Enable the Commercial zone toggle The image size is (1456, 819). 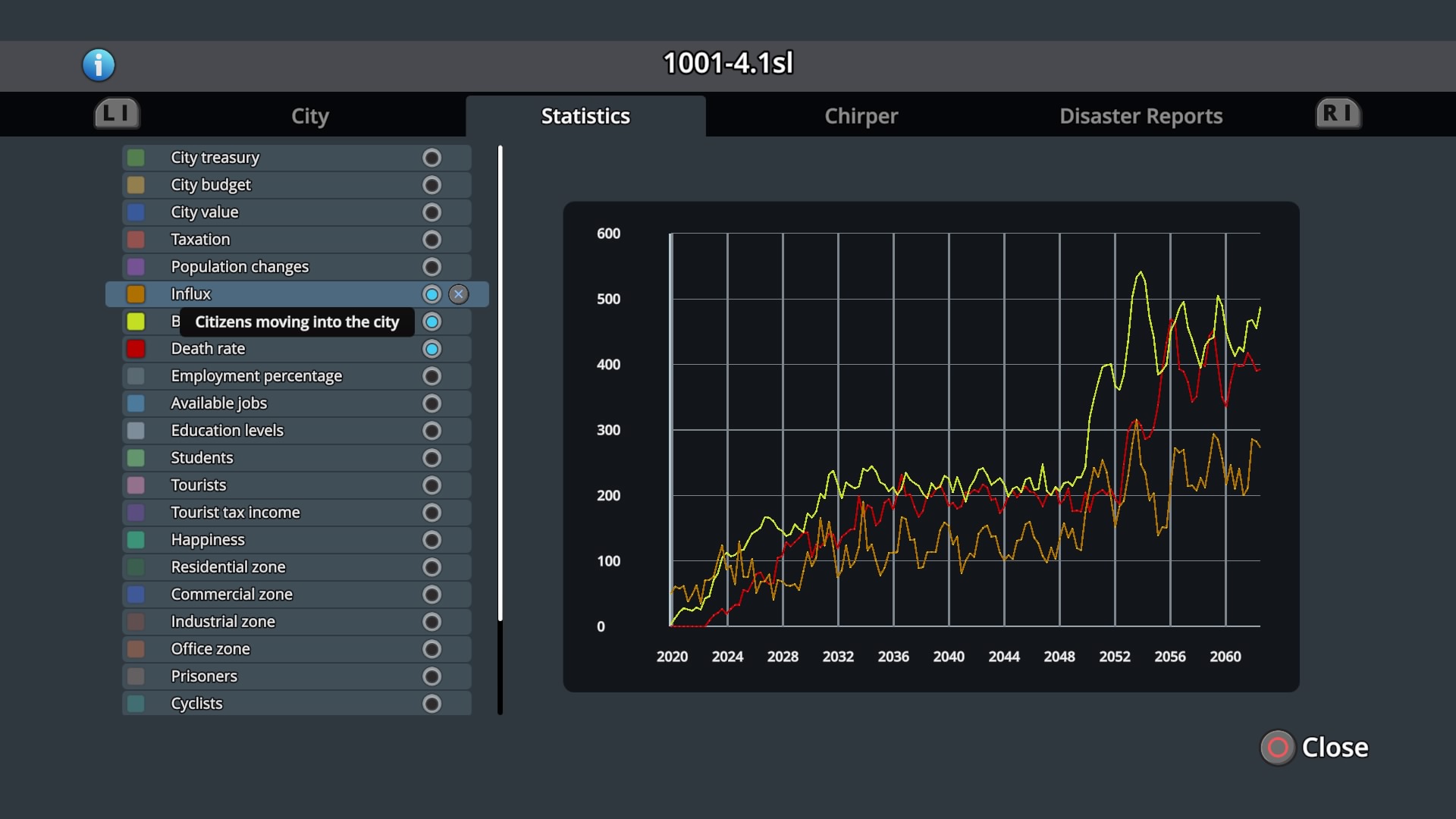tap(431, 595)
